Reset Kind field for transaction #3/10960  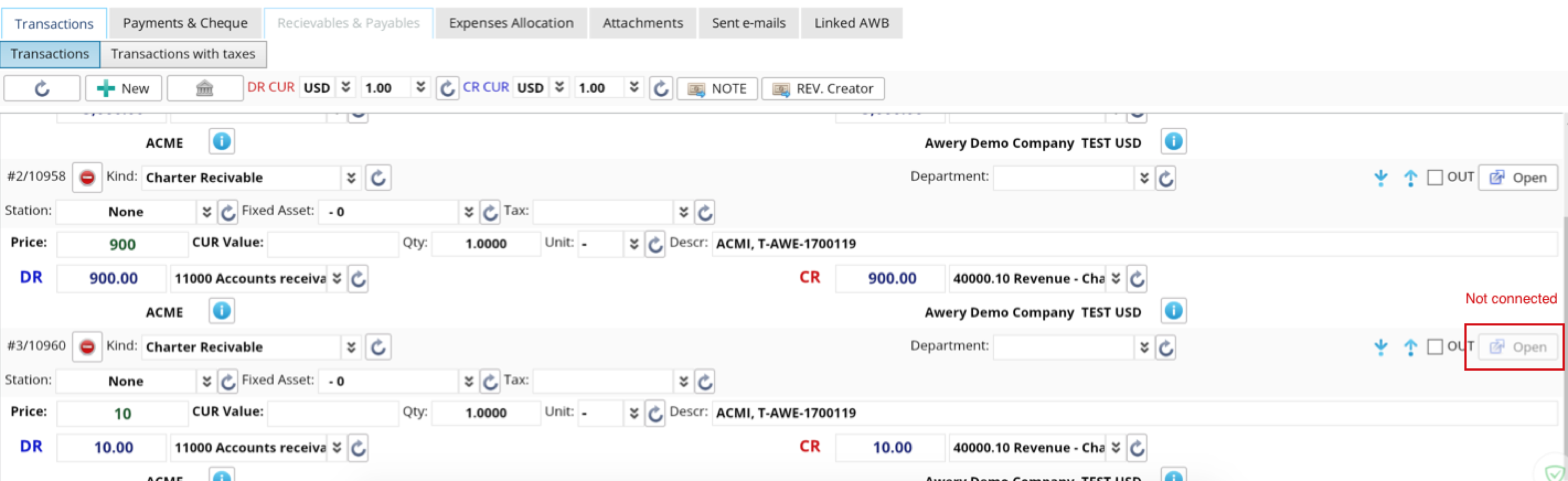click(378, 347)
